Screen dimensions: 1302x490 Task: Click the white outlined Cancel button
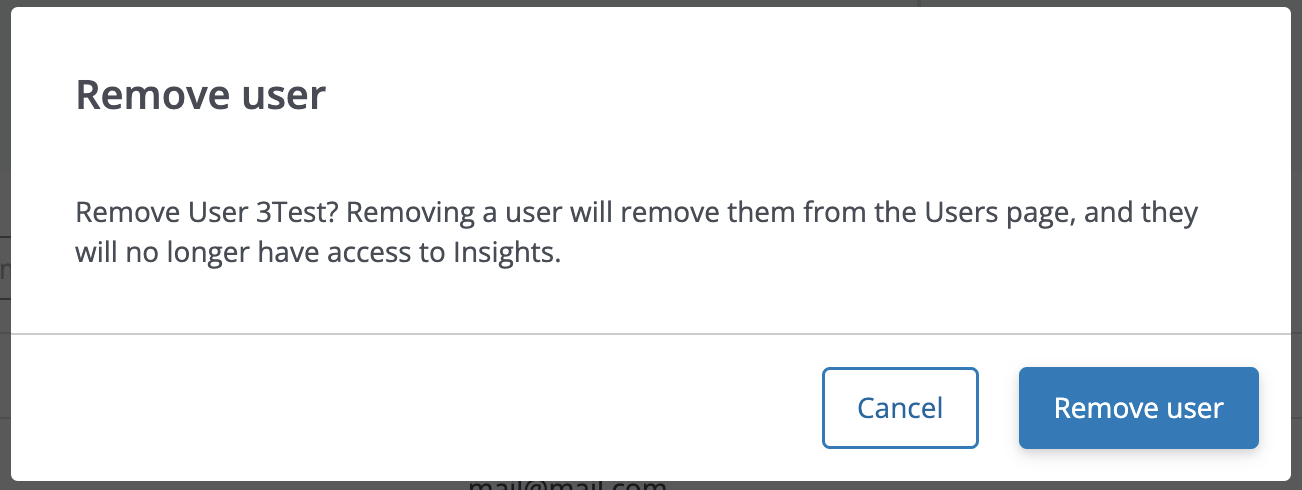coord(900,408)
